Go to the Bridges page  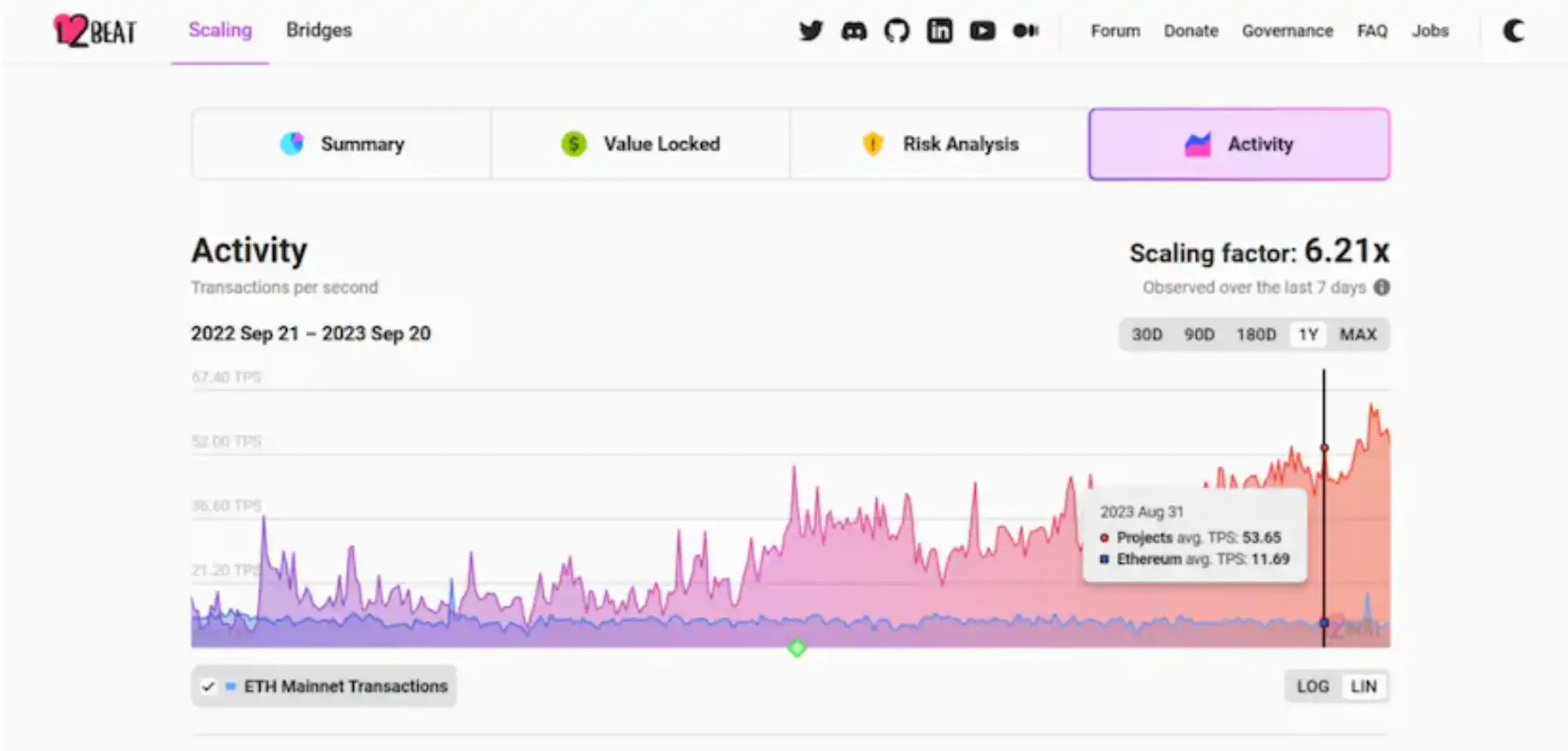319,30
